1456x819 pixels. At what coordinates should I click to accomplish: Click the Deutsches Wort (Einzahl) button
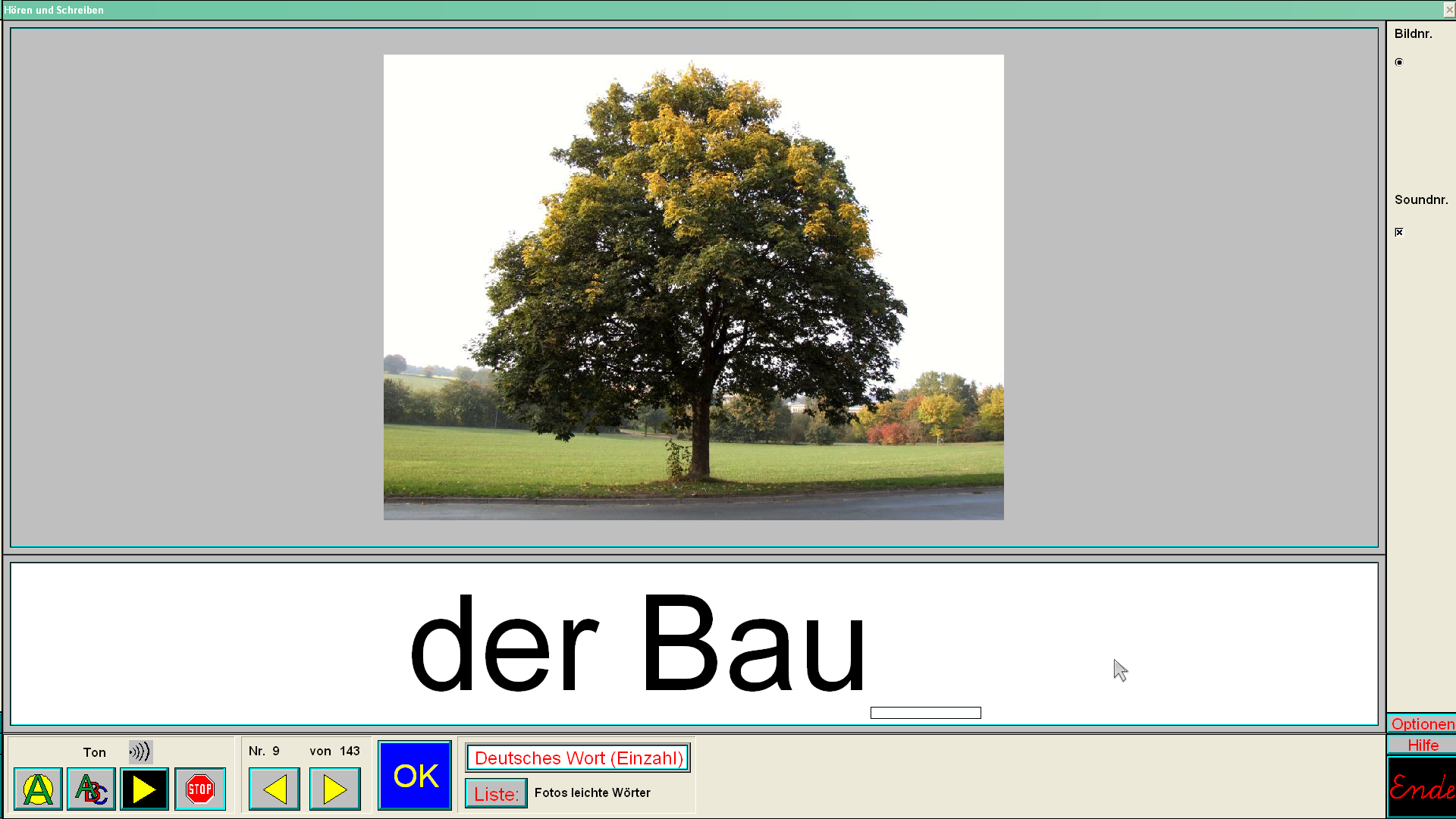(x=577, y=758)
